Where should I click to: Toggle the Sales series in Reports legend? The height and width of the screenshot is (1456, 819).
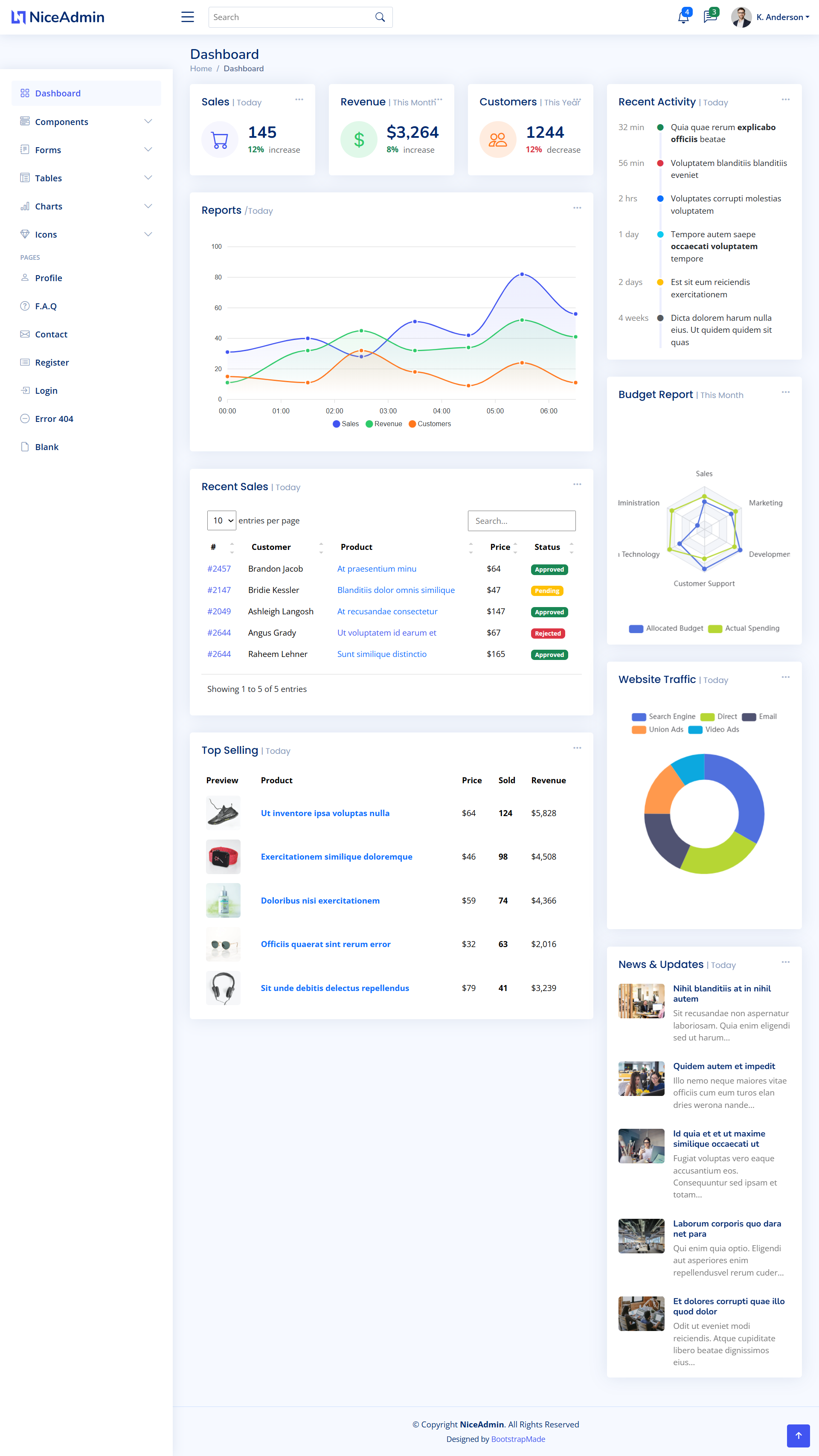pos(346,424)
